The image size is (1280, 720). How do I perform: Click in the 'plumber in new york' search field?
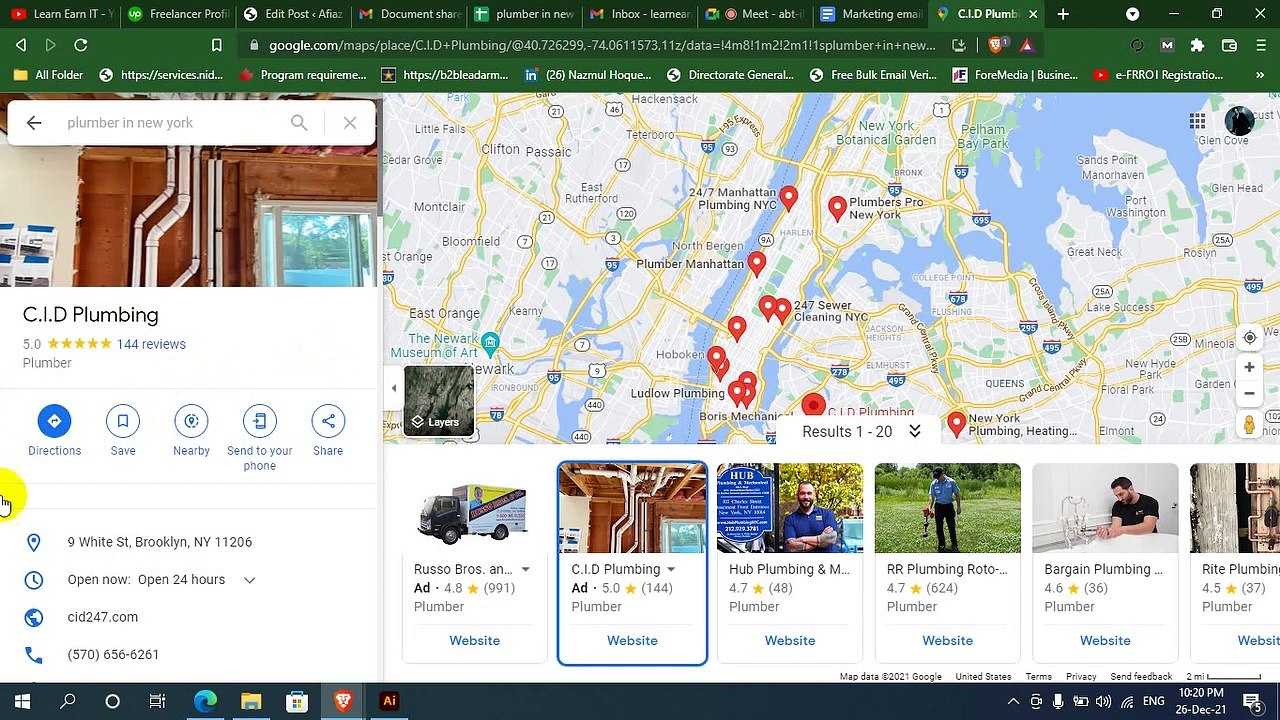tap(170, 123)
